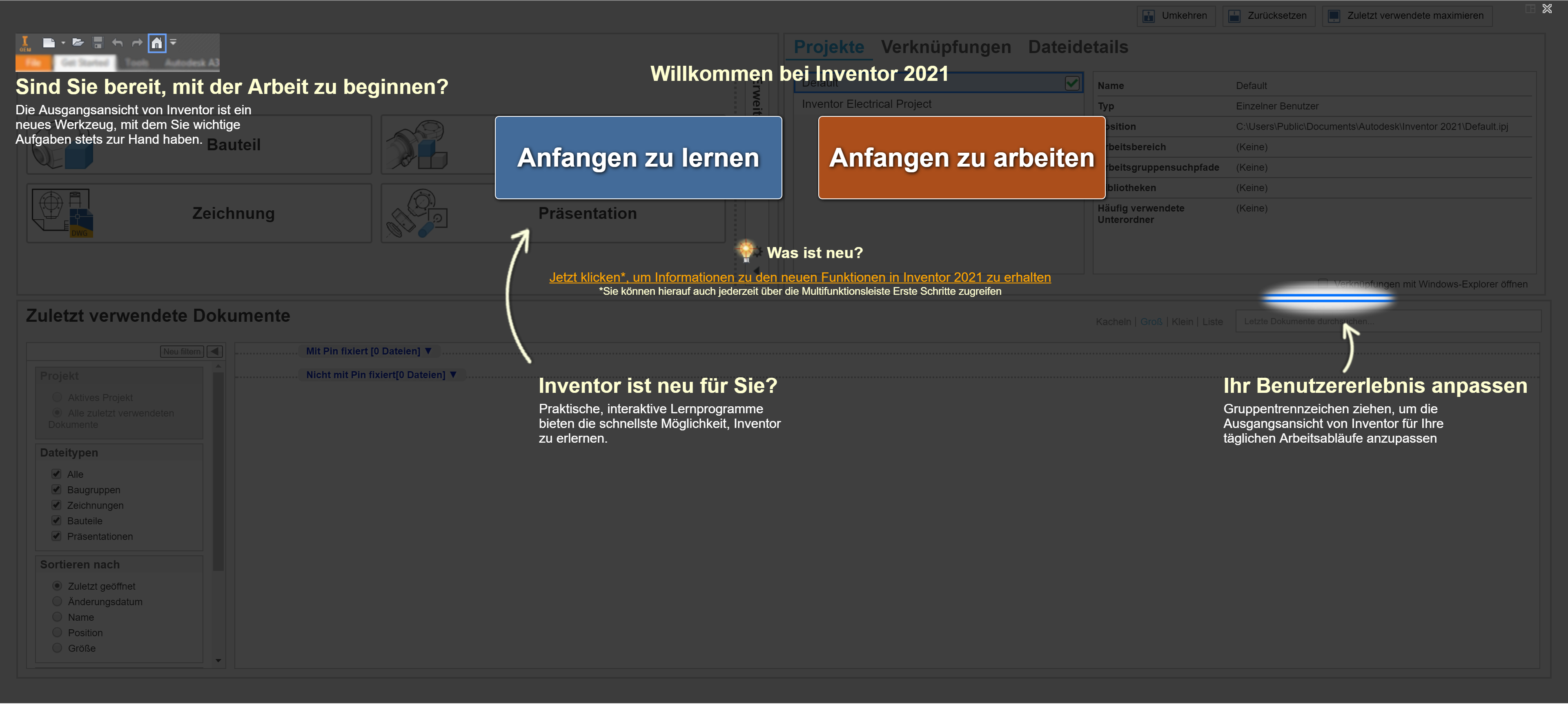
Task: Click the filter panel scroll-up arrow
Action: coord(218,366)
